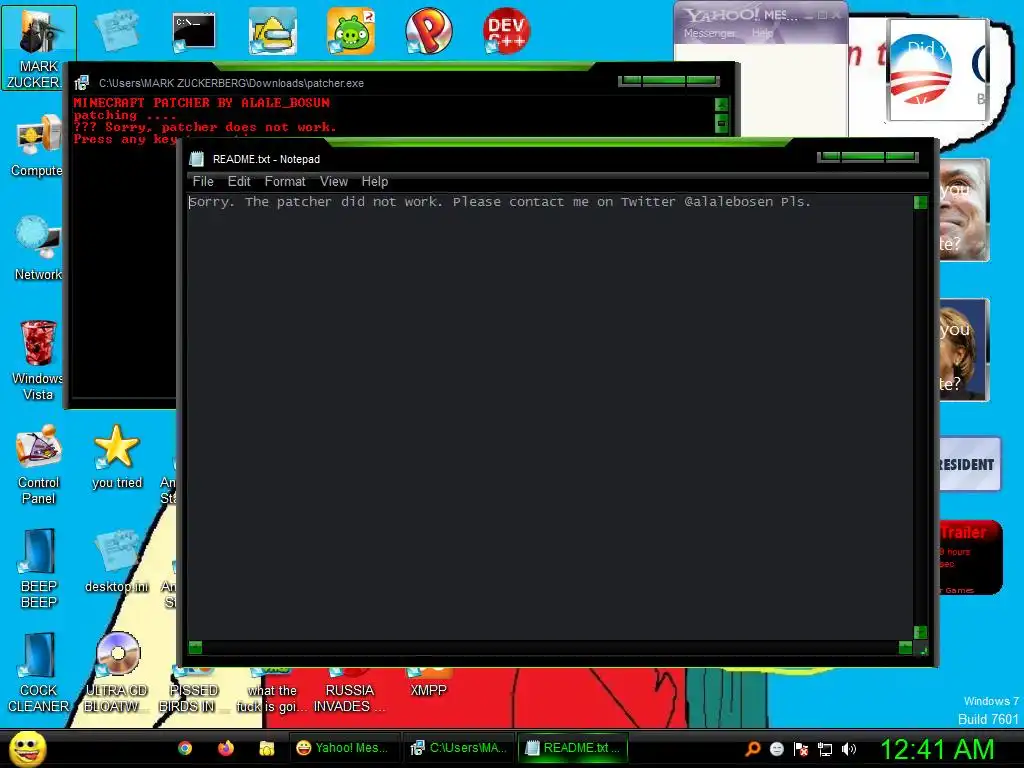The width and height of the screenshot is (1024, 768).
Task: Click Notepad horizontal scrollbar left arrow
Action: [x=195, y=647]
